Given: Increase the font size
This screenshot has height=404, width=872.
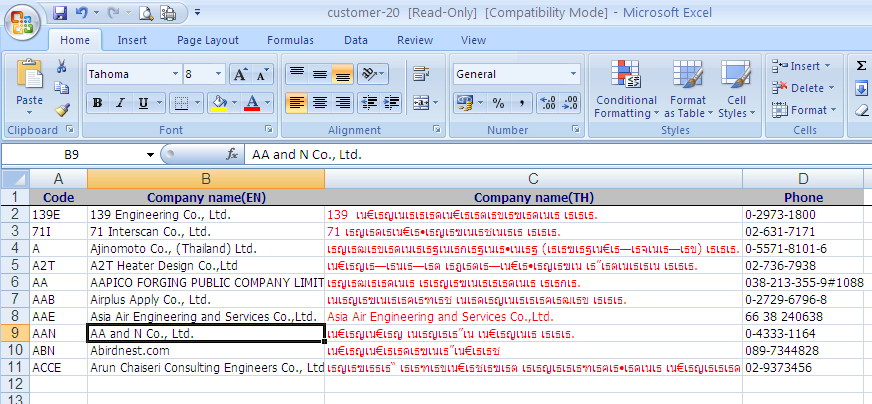Looking at the screenshot, I should coord(240,74).
